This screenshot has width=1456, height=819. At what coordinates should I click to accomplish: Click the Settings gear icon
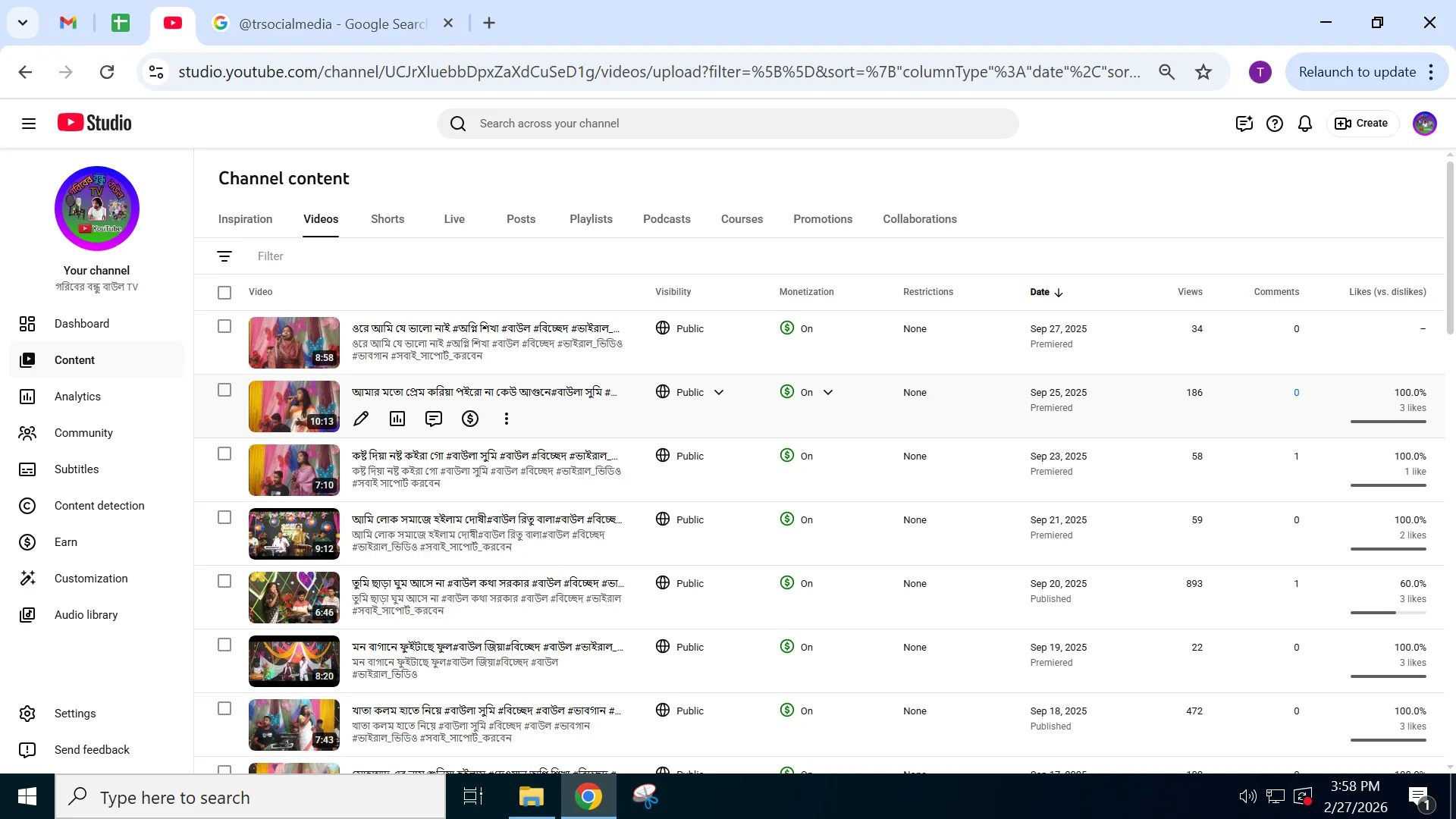(27, 714)
